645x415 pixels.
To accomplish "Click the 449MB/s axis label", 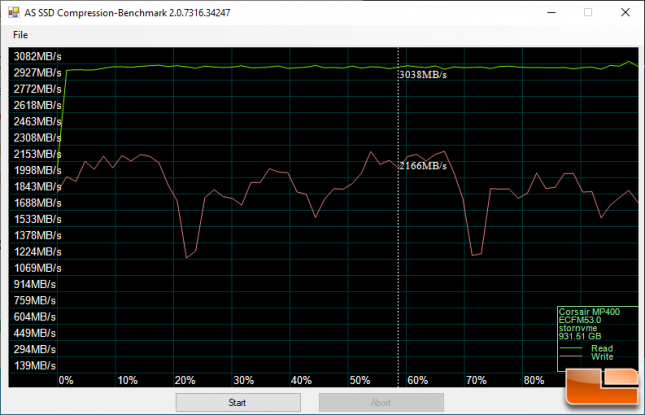I will [x=35, y=333].
